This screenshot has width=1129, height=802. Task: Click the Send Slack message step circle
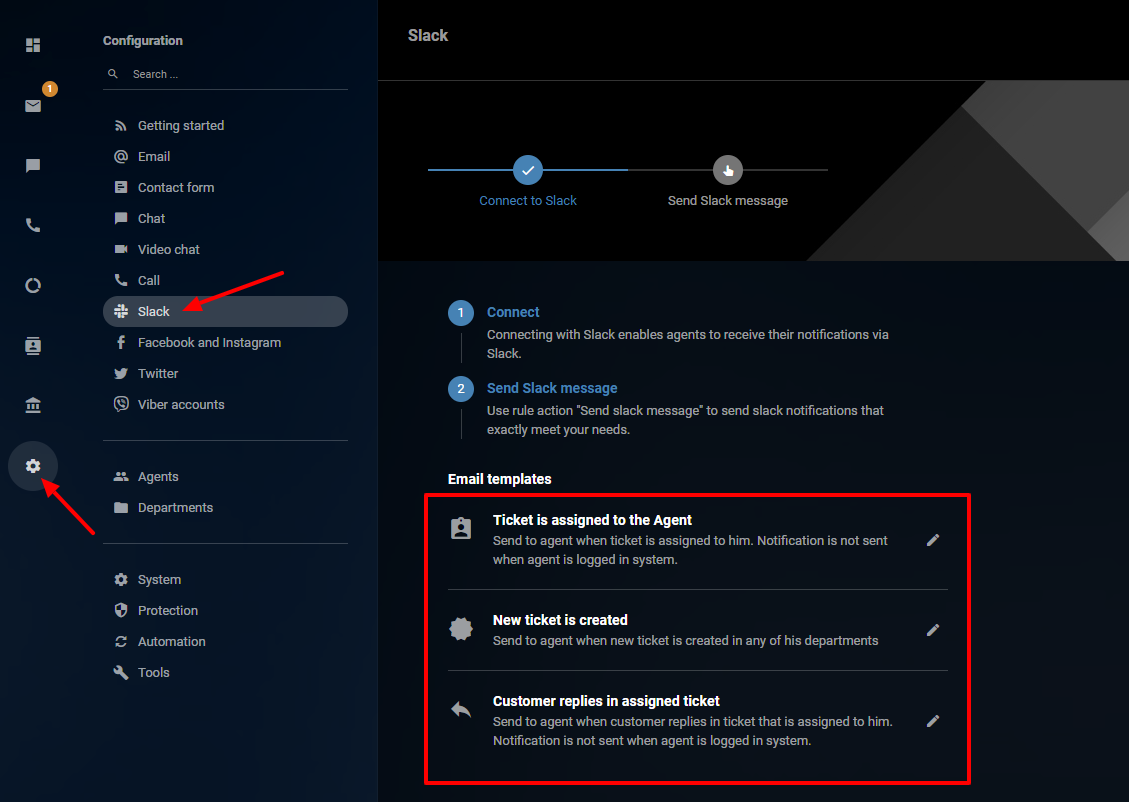point(728,171)
